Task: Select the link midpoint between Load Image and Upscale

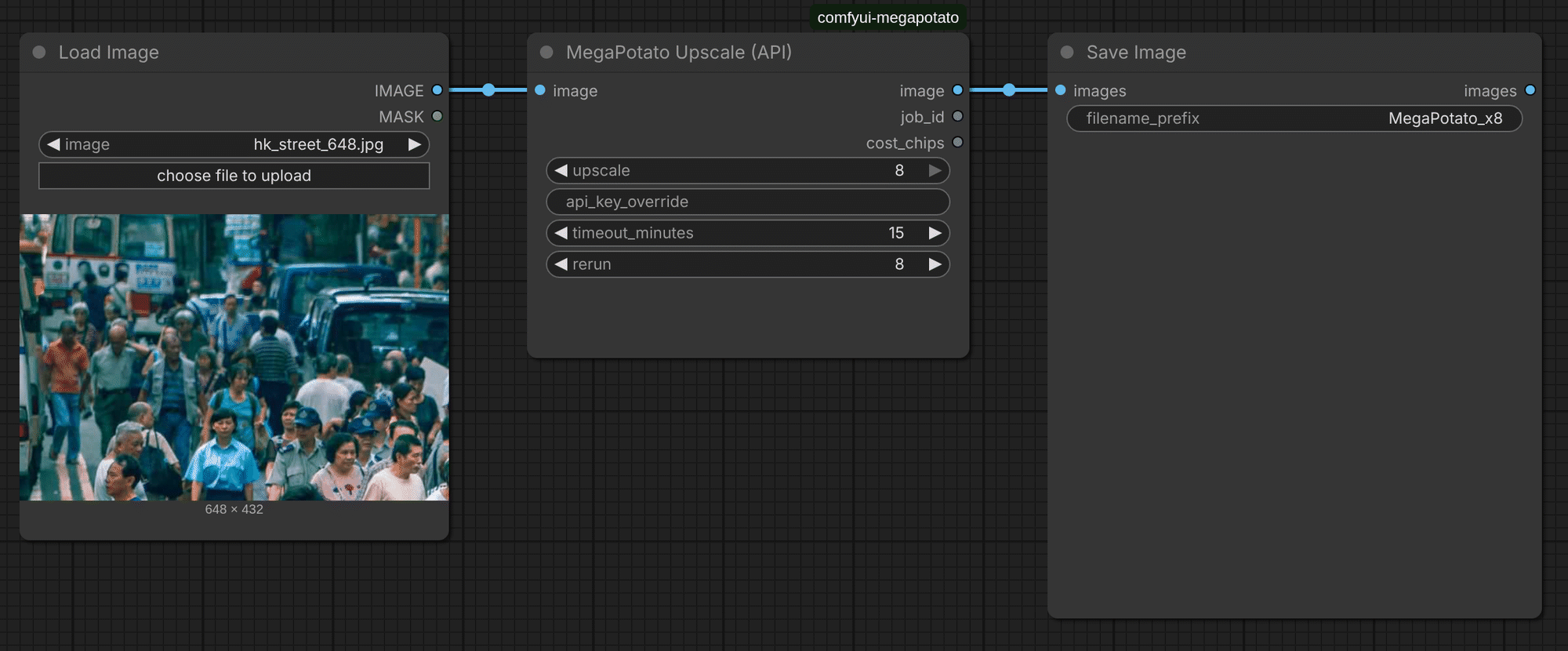Action: (488, 90)
